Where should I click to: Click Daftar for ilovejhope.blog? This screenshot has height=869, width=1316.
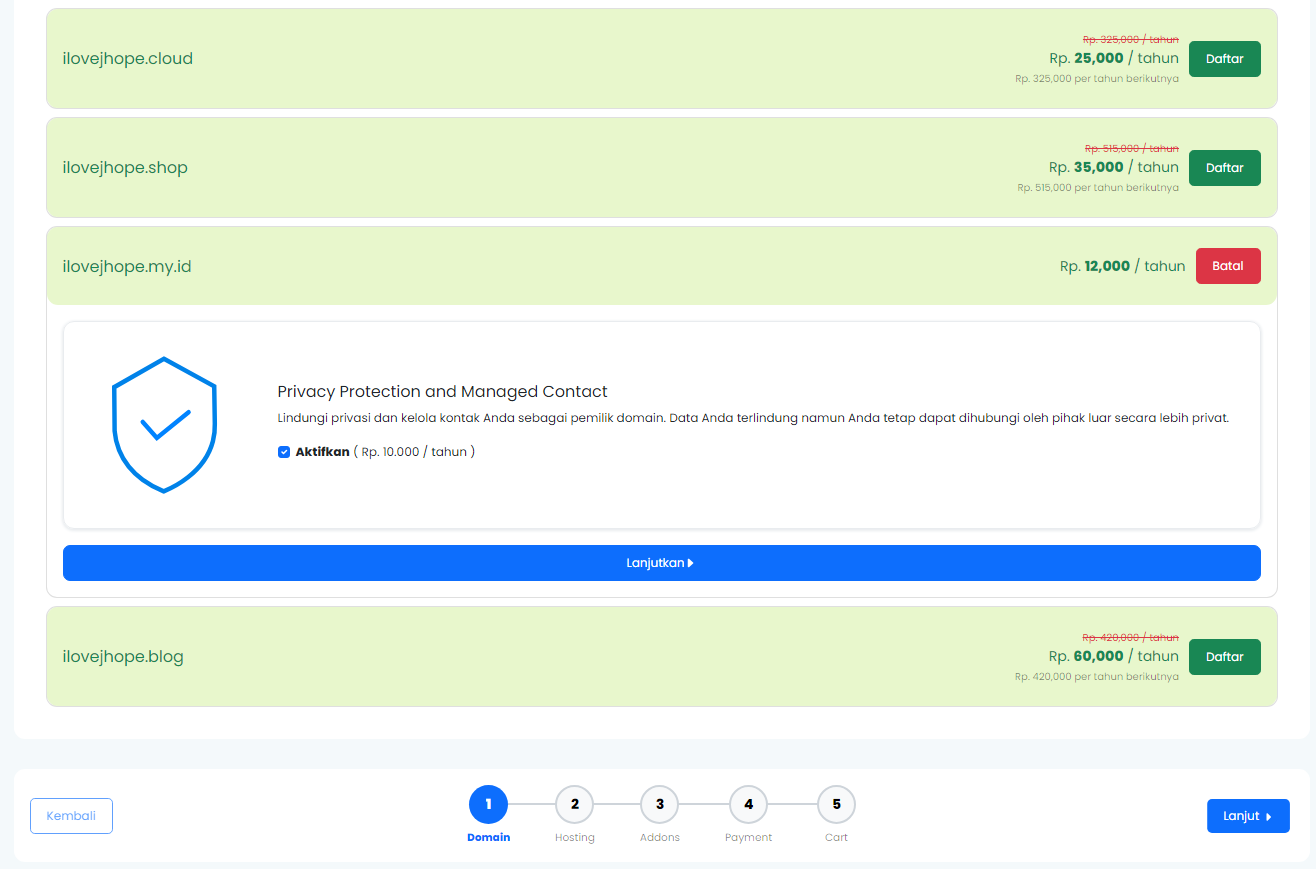1224,656
